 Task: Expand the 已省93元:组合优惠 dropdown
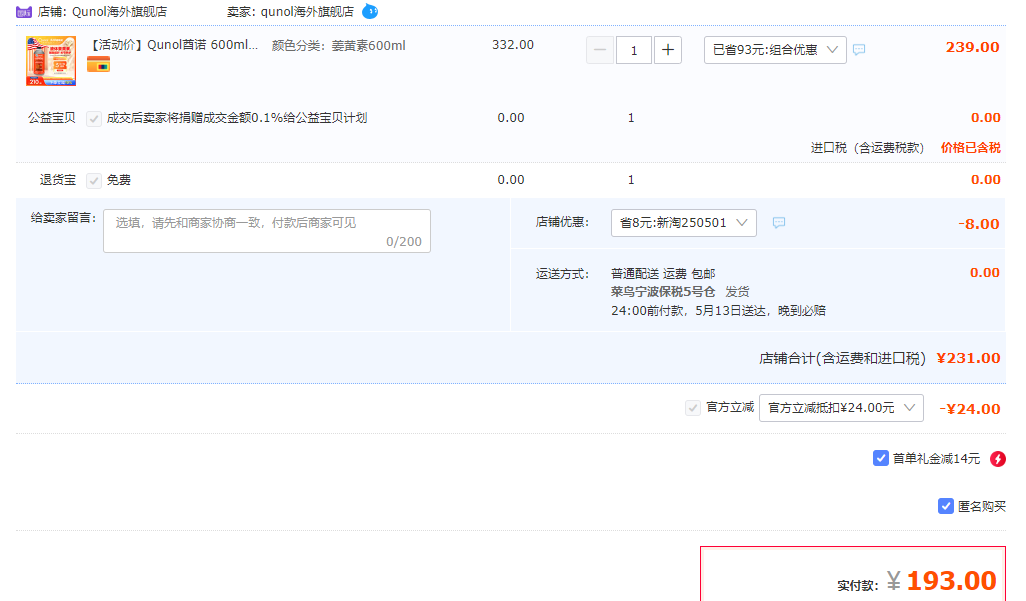(x=775, y=50)
